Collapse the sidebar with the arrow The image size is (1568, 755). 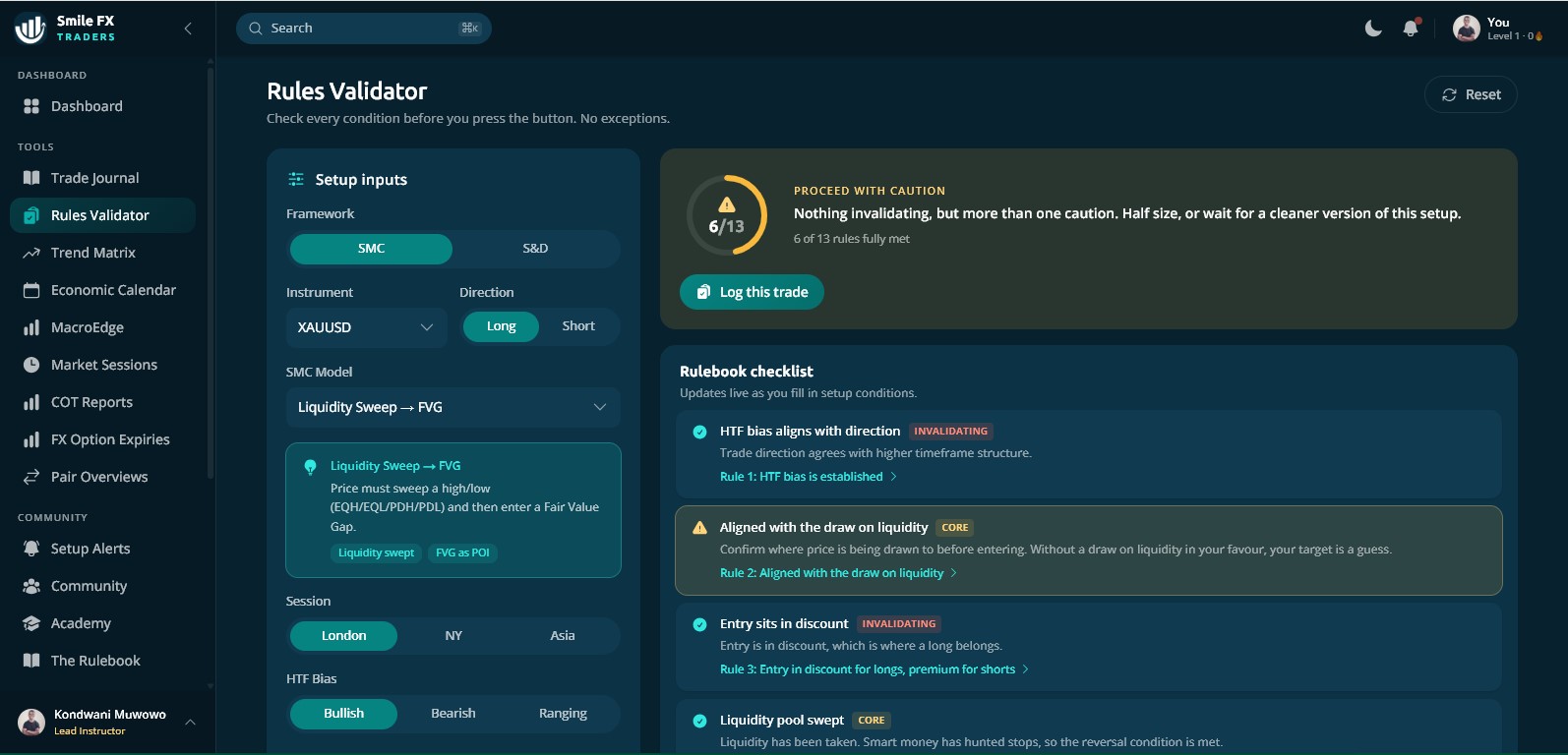point(188,29)
